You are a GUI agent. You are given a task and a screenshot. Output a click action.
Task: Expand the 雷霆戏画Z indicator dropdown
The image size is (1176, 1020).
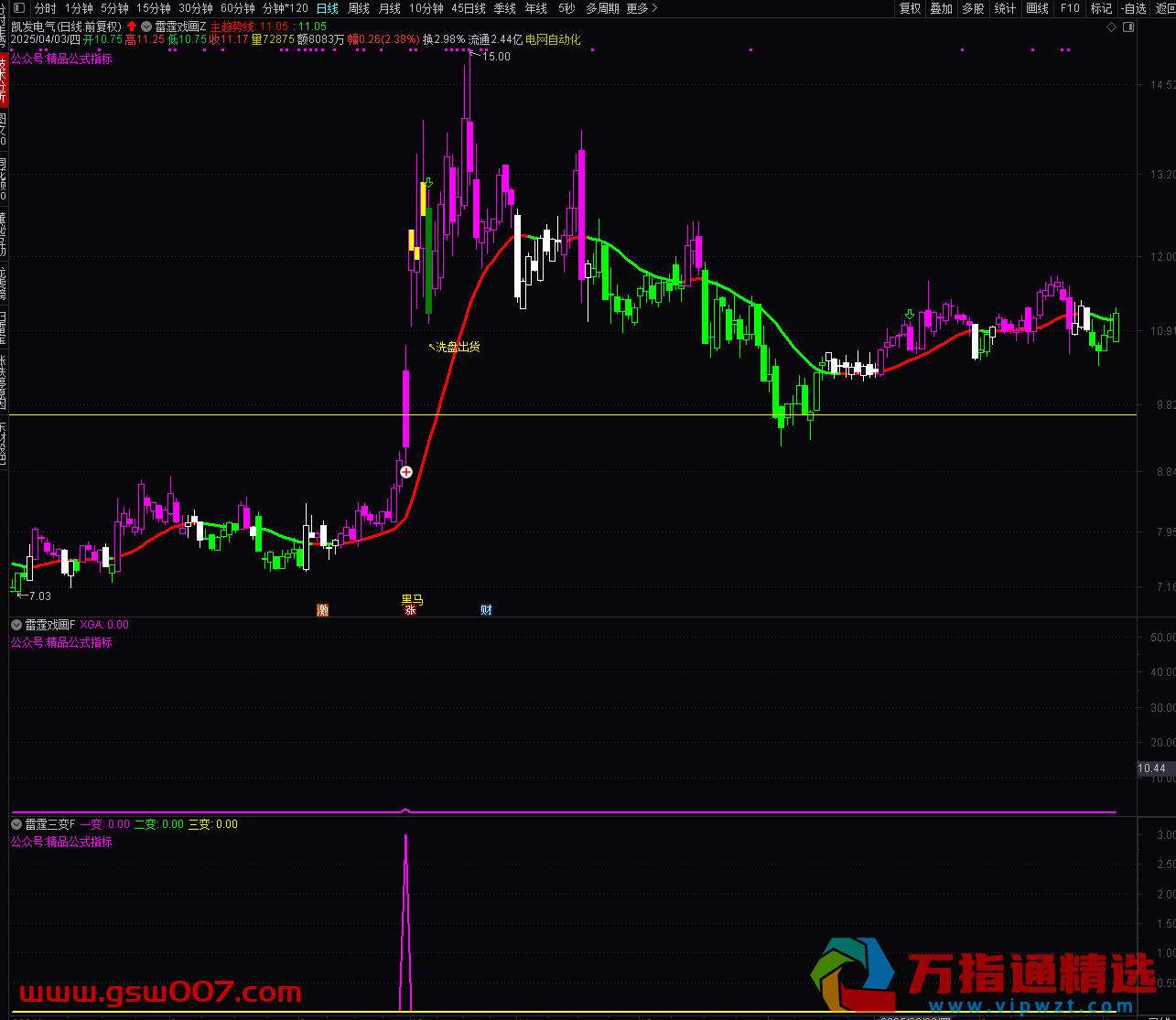[x=146, y=27]
